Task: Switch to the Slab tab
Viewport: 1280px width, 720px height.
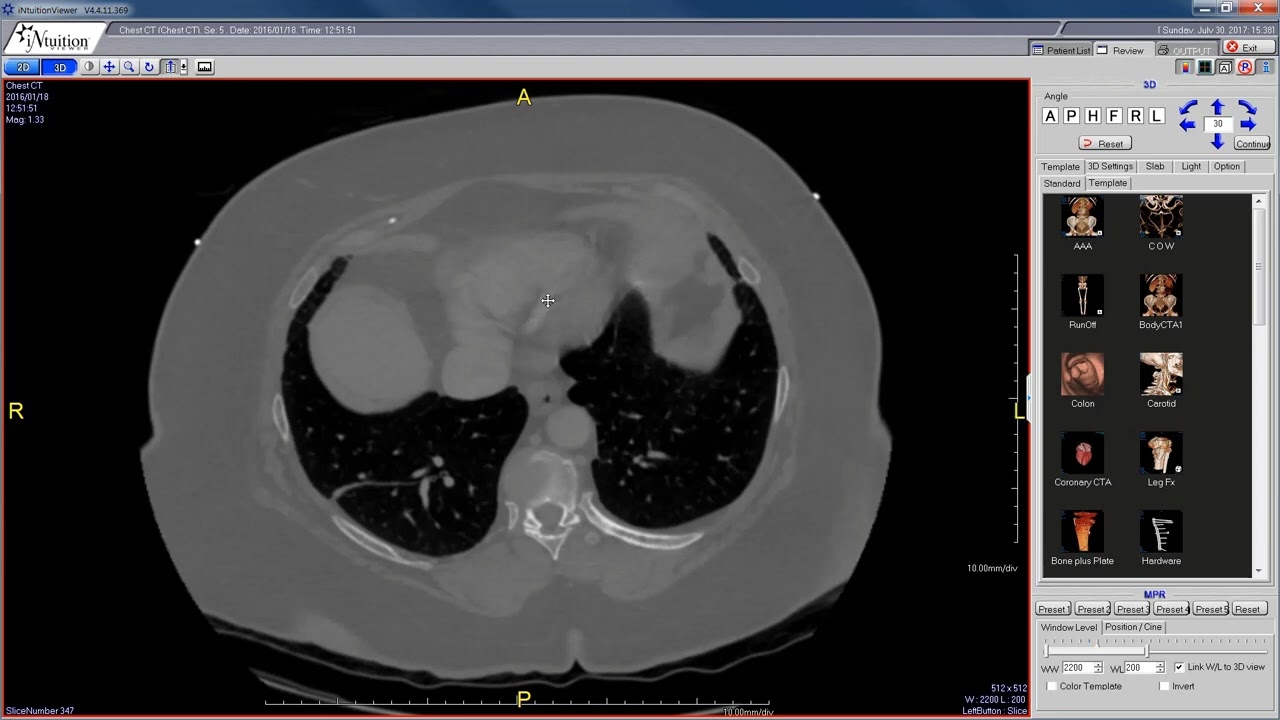Action: pos(1155,167)
